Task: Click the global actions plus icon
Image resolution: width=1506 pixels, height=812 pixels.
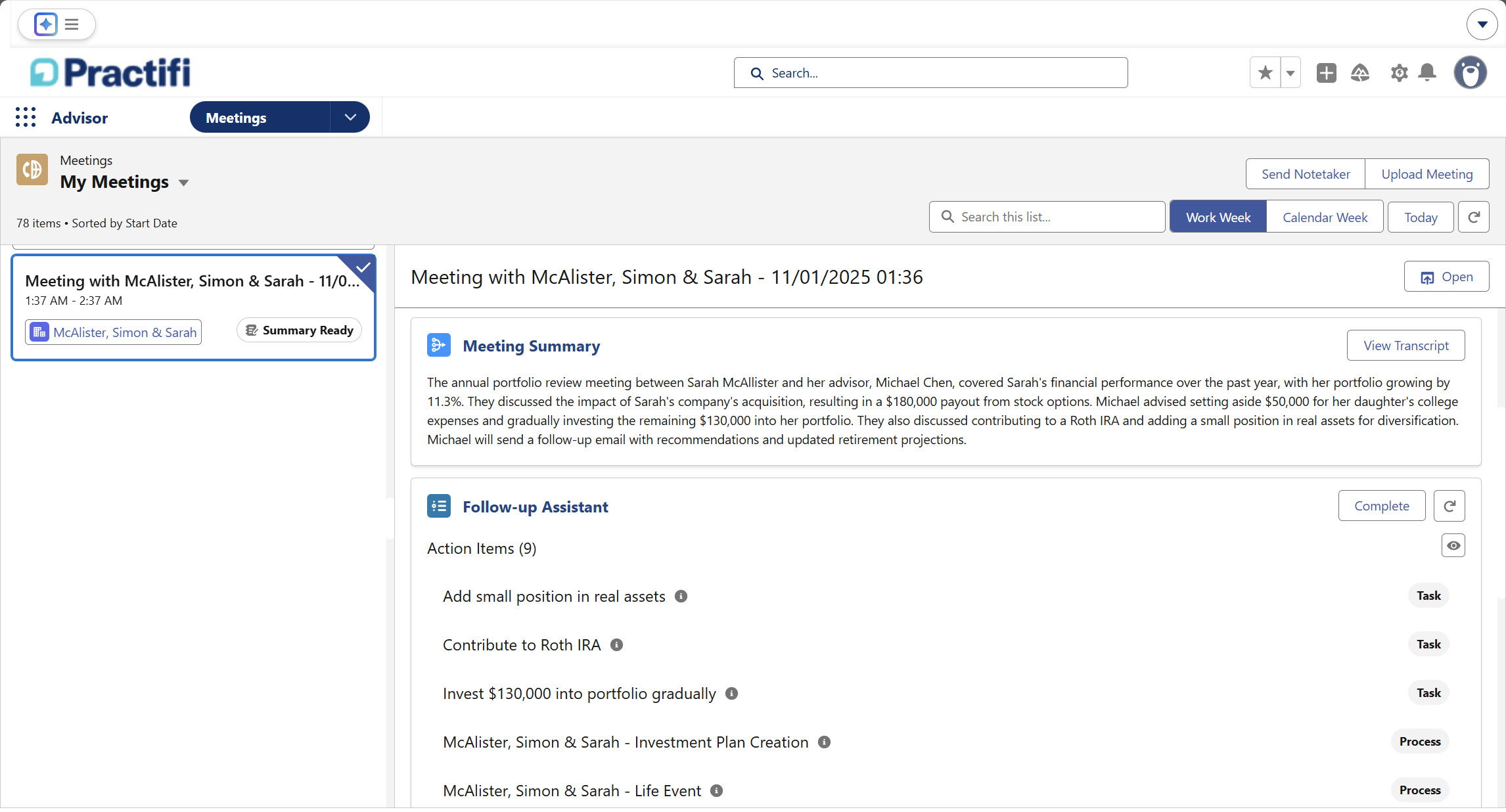Action: tap(1326, 72)
